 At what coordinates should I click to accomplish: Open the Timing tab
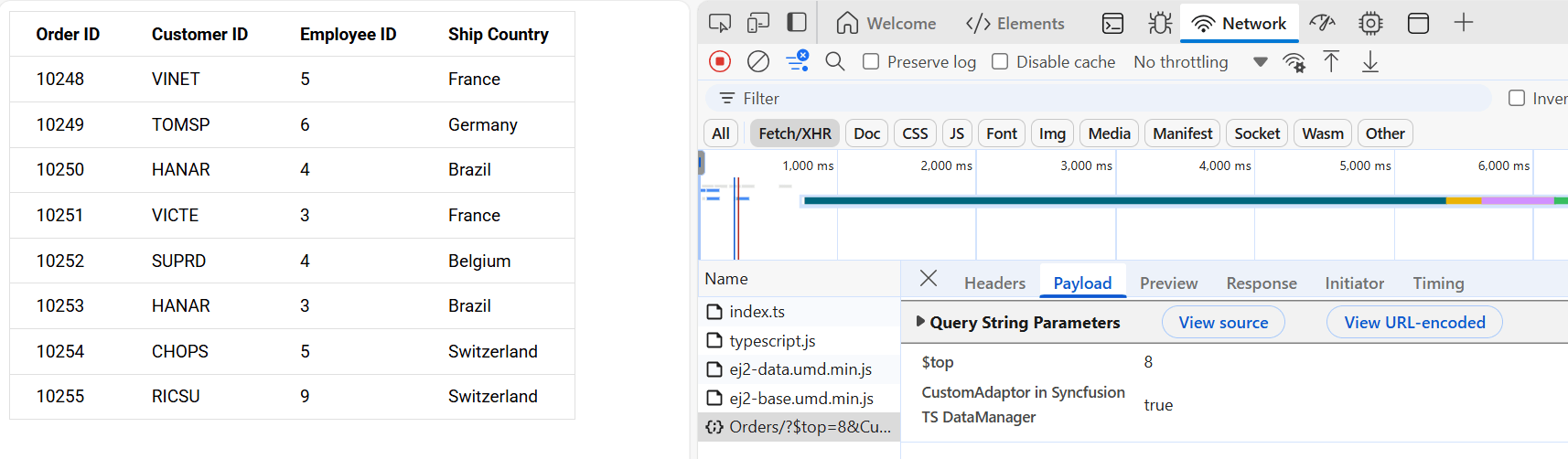pyautogui.click(x=1438, y=283)
